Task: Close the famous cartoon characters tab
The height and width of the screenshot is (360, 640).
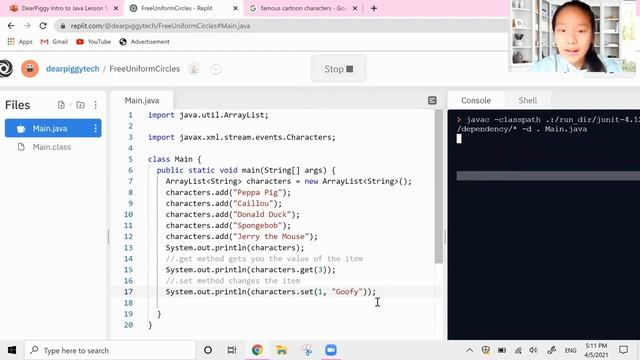Action: [x=355, y=8]
